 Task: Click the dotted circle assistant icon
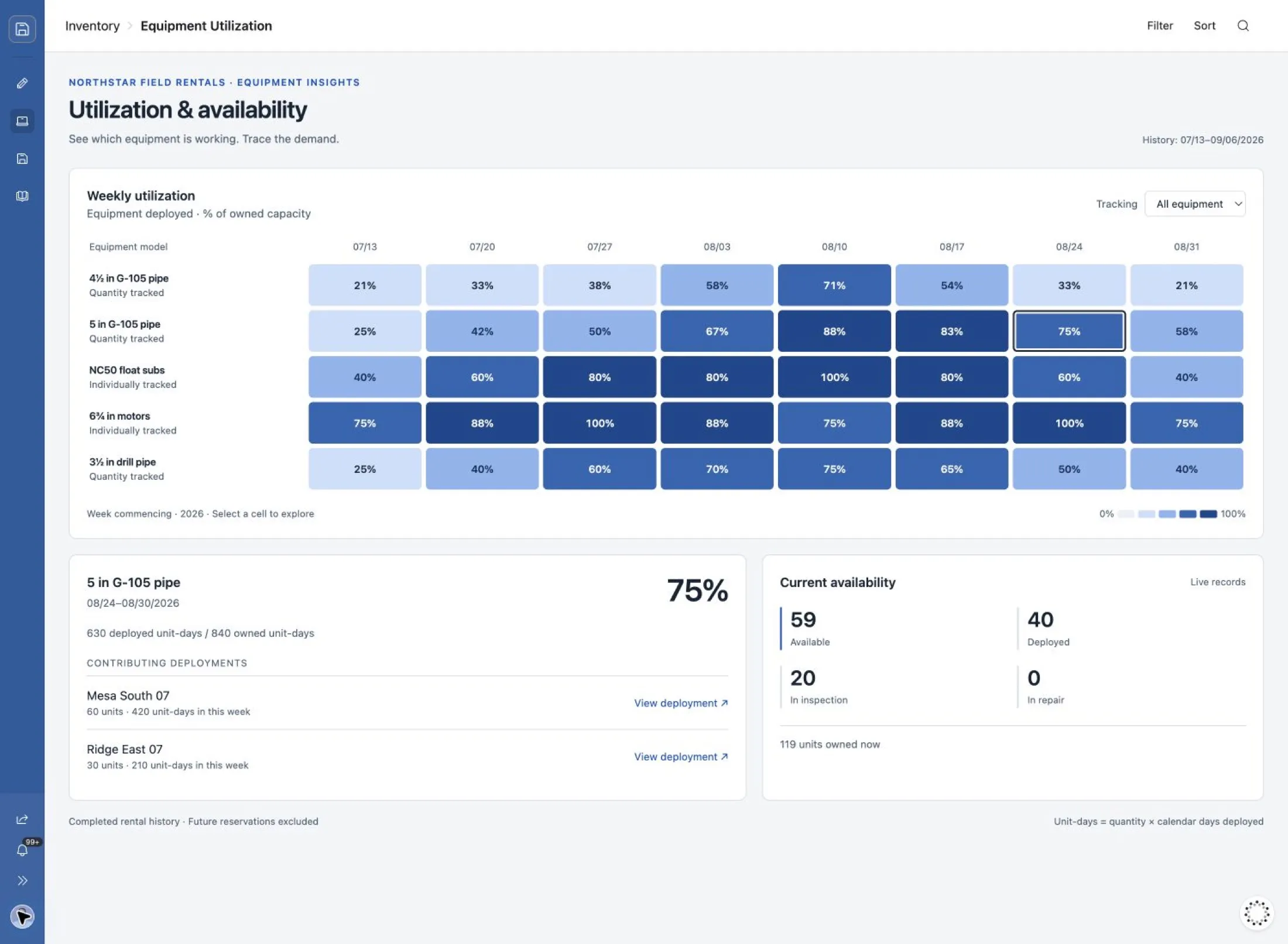(1256, 913)
